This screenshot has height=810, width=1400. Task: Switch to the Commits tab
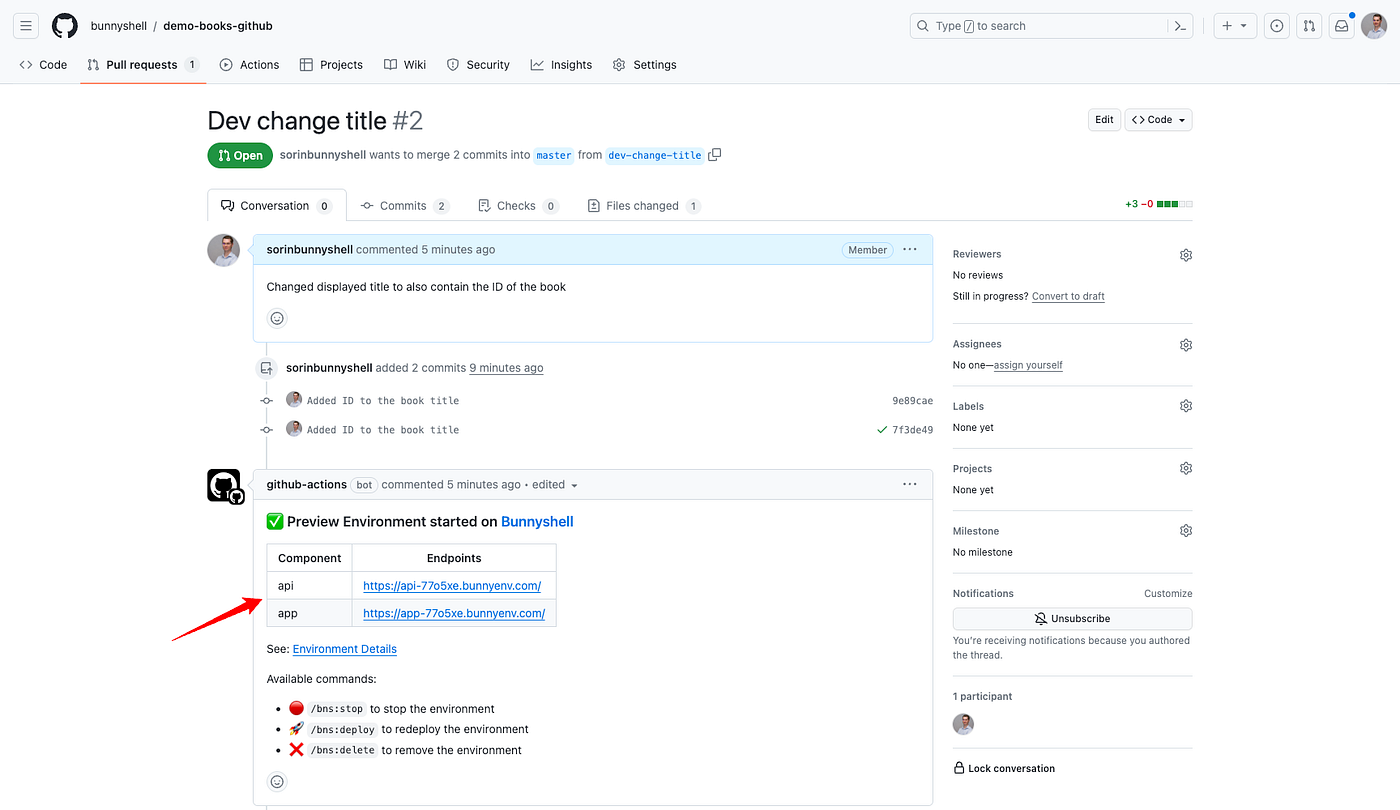point(405,206)
